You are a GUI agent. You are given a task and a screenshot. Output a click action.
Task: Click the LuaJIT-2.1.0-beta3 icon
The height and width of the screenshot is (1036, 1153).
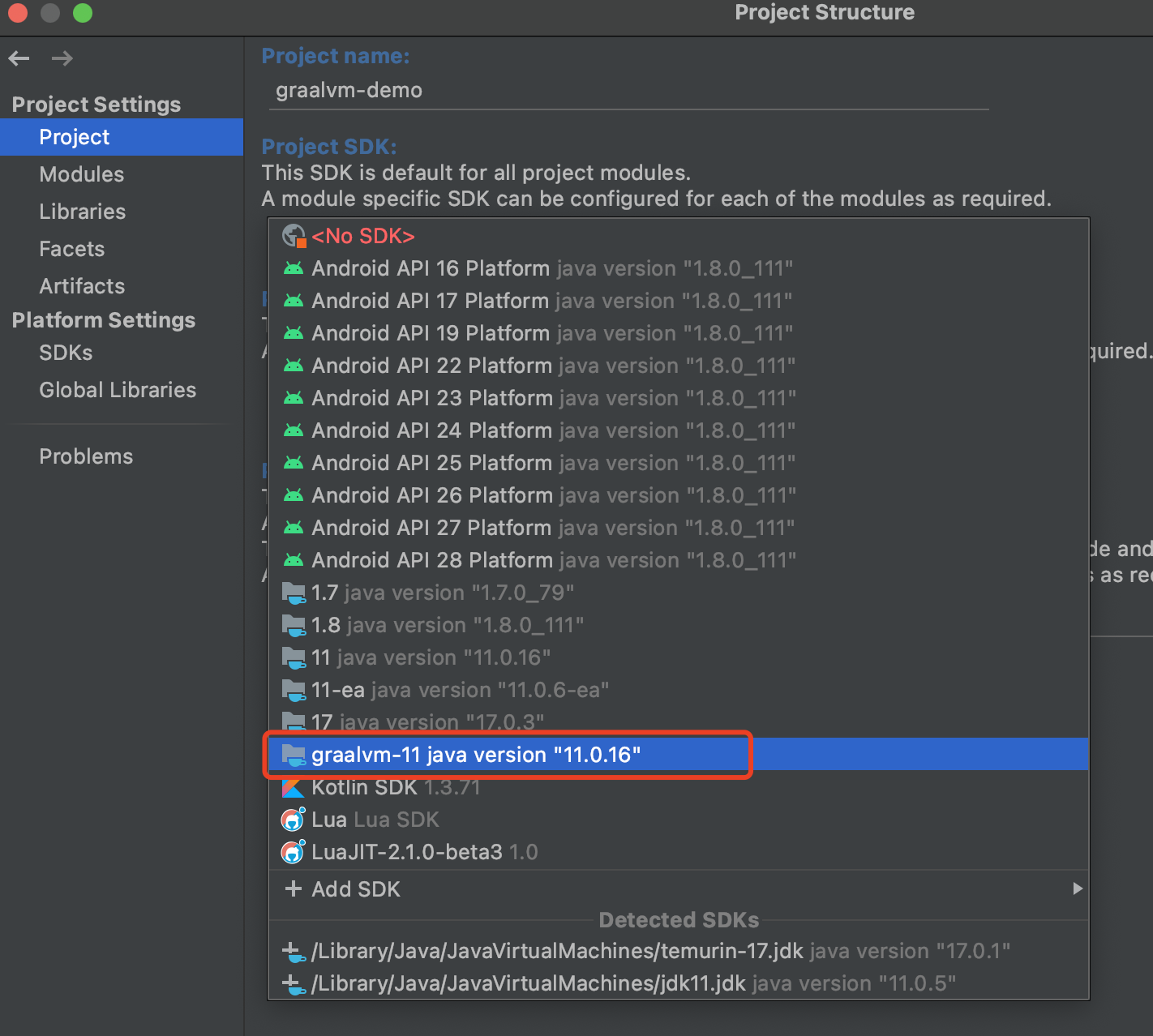tap(294, 852)
